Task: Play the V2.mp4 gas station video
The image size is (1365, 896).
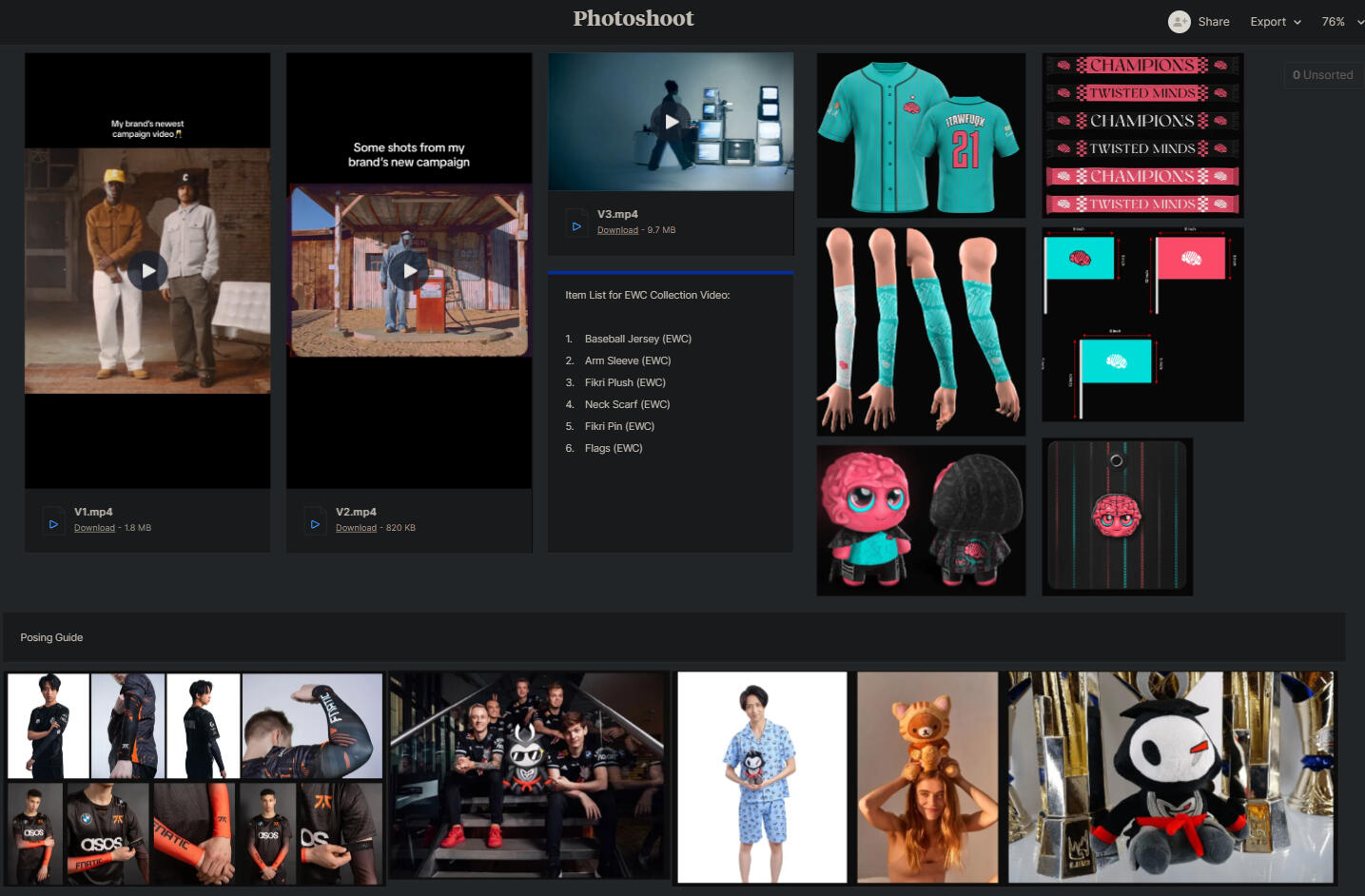Action: click(x=409, y=271)
